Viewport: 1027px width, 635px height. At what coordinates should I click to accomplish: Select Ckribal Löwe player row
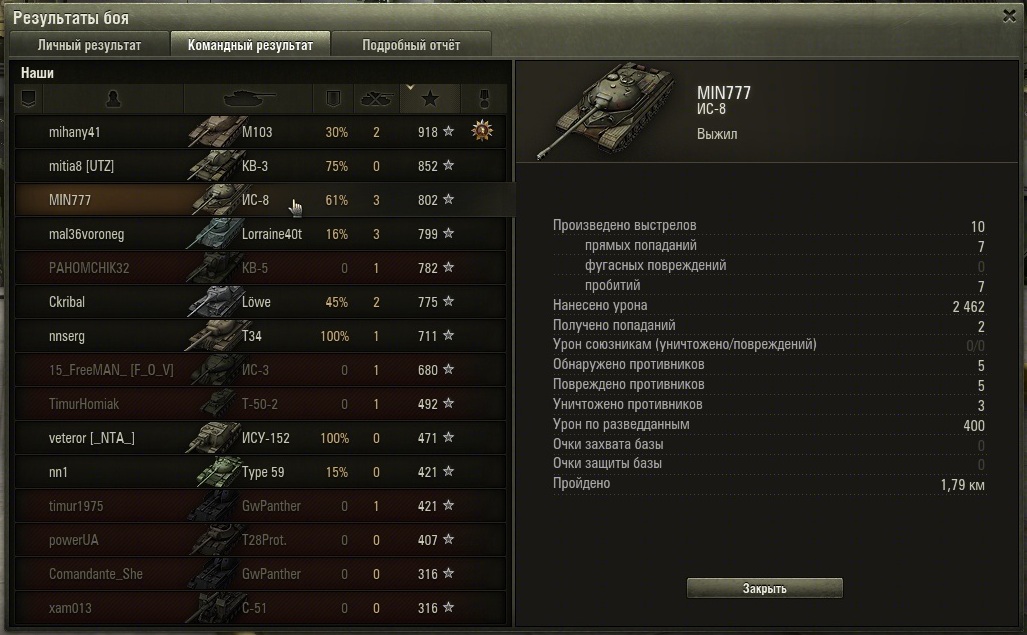[261, 302]
